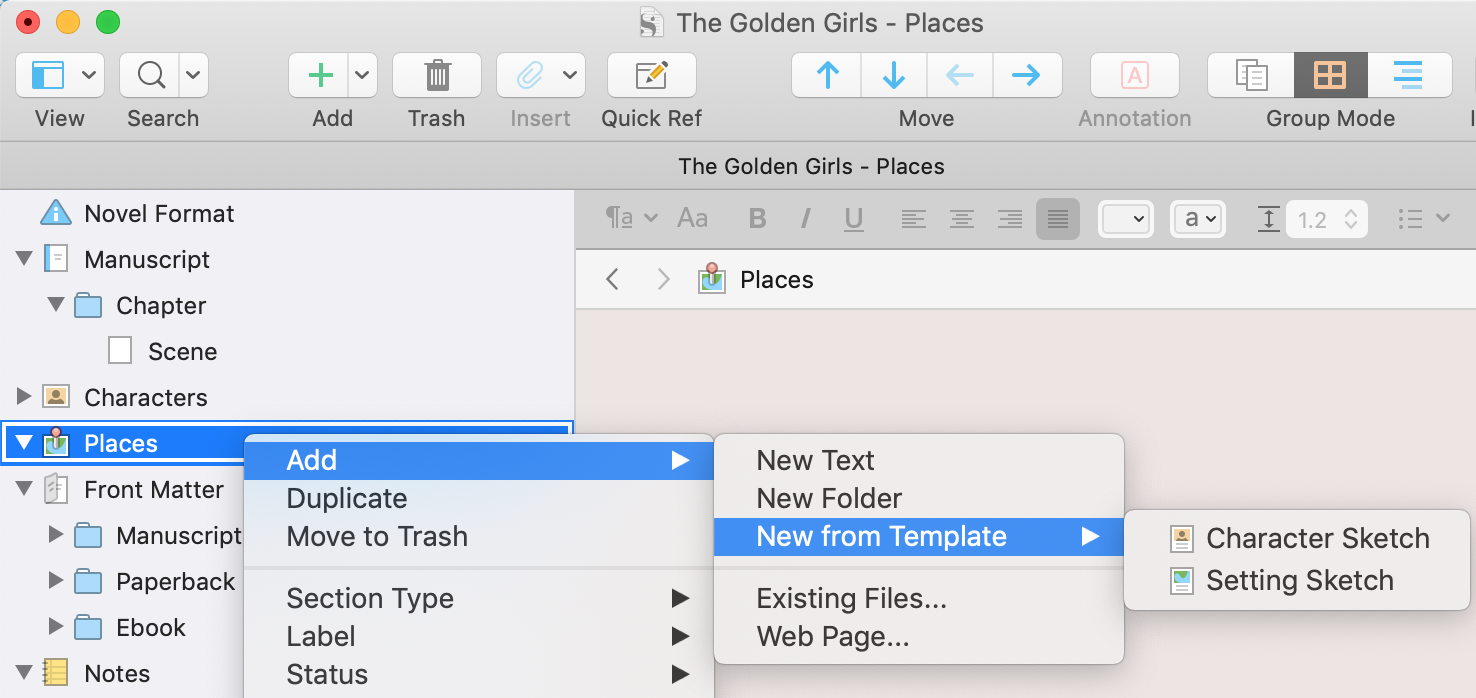Image resolution: width=1476 pixels, height=698 pixels.
Task: Toggle underline formatting
Action: click(854, 218)
